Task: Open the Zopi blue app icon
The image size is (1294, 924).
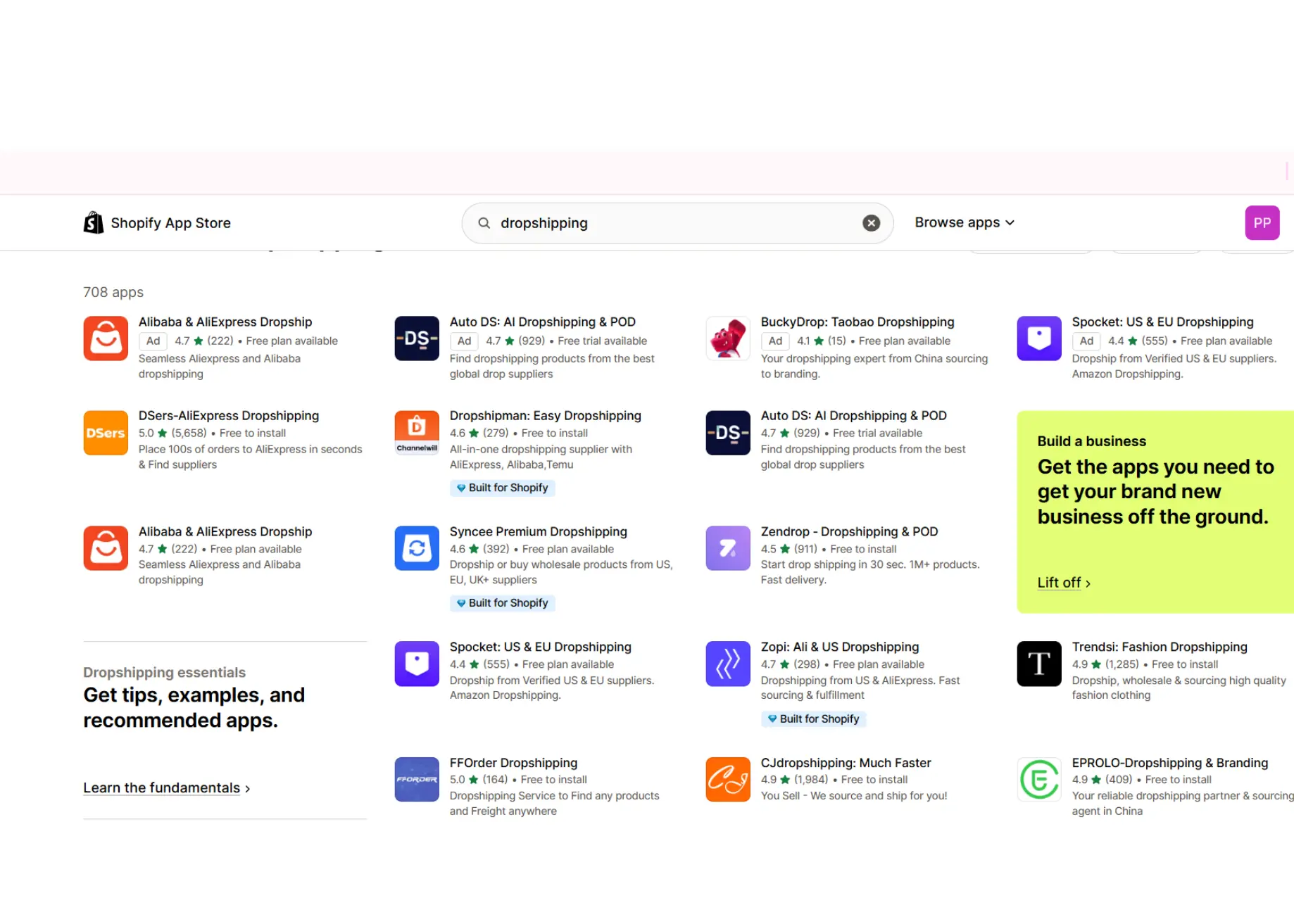Action: click(728, 664)
